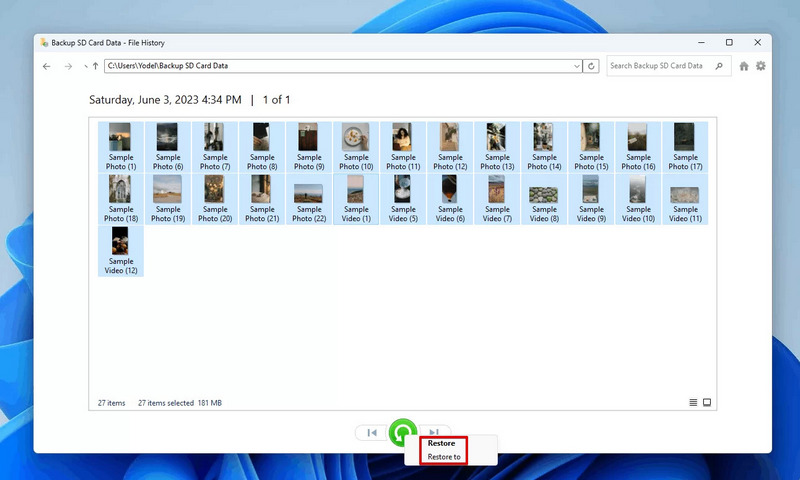This screenshot has height=480, width=800.
Task: Switch to details list view
Action: [693, 403]
